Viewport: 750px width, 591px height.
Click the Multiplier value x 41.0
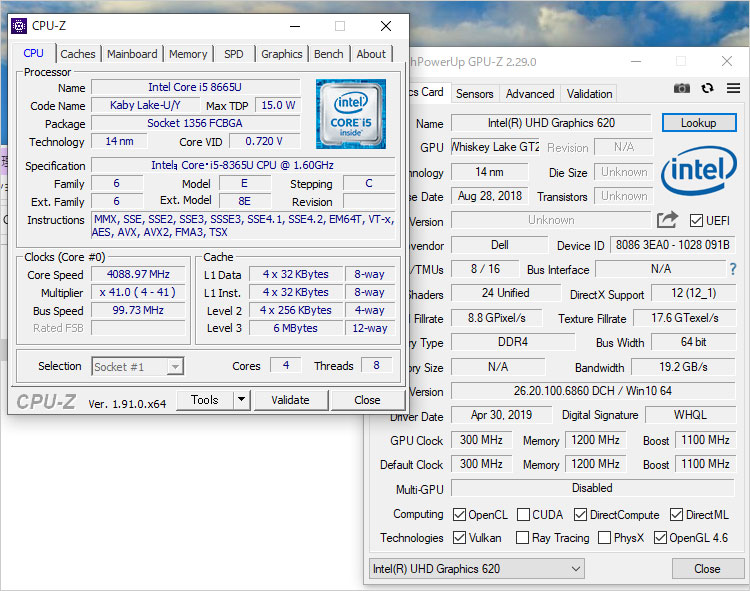[138, 292]
